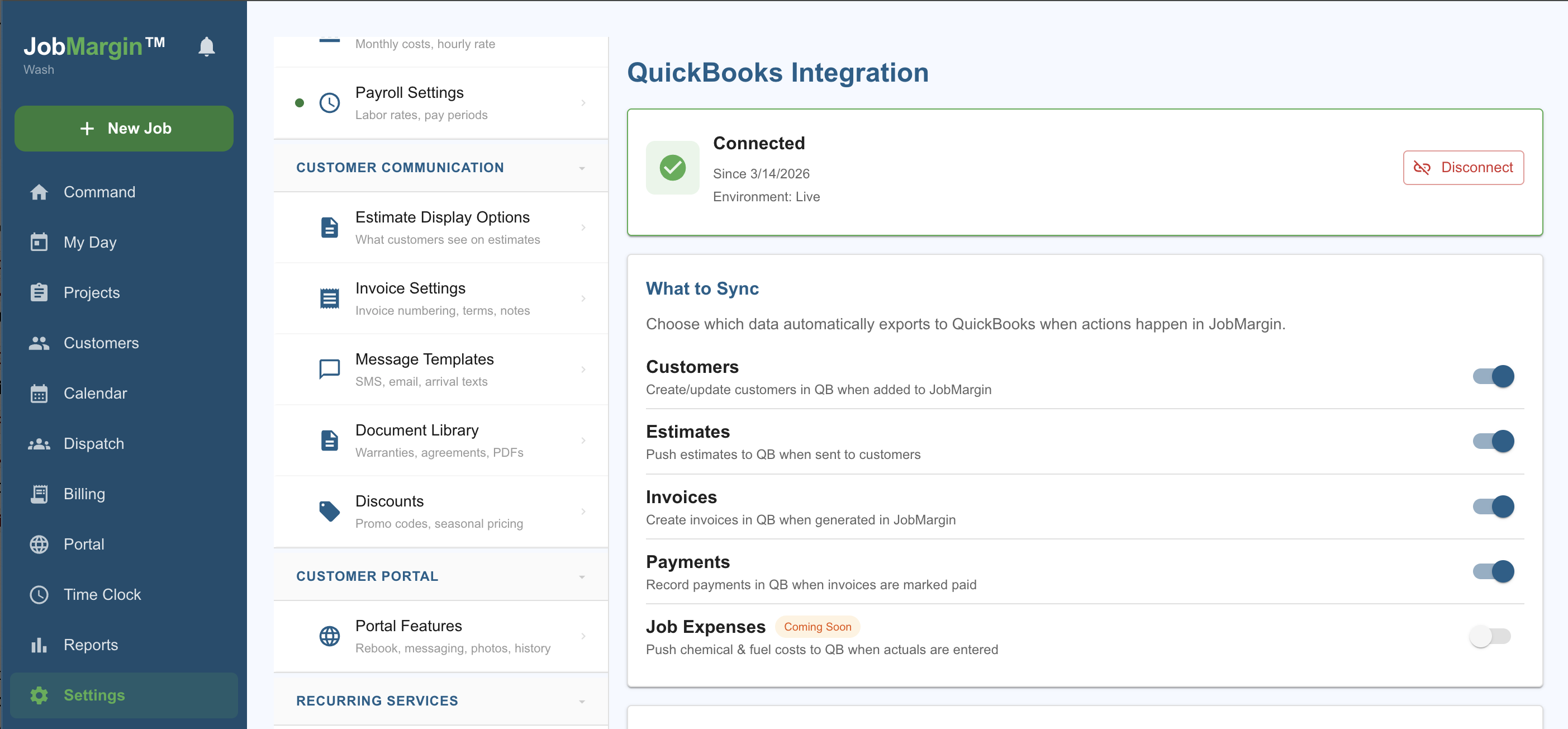Image resolution: width=1568 pixels, height=729 pixels.
Task: Open the Time Clock icon
Action: pyautogui.click(x=38, y=594)
